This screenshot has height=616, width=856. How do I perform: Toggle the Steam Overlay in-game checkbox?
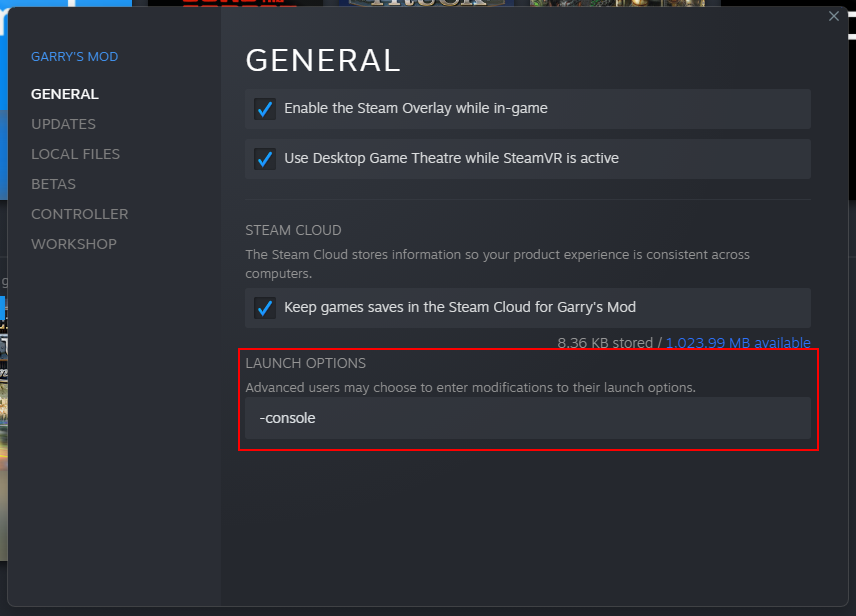(x=265, y=109)
